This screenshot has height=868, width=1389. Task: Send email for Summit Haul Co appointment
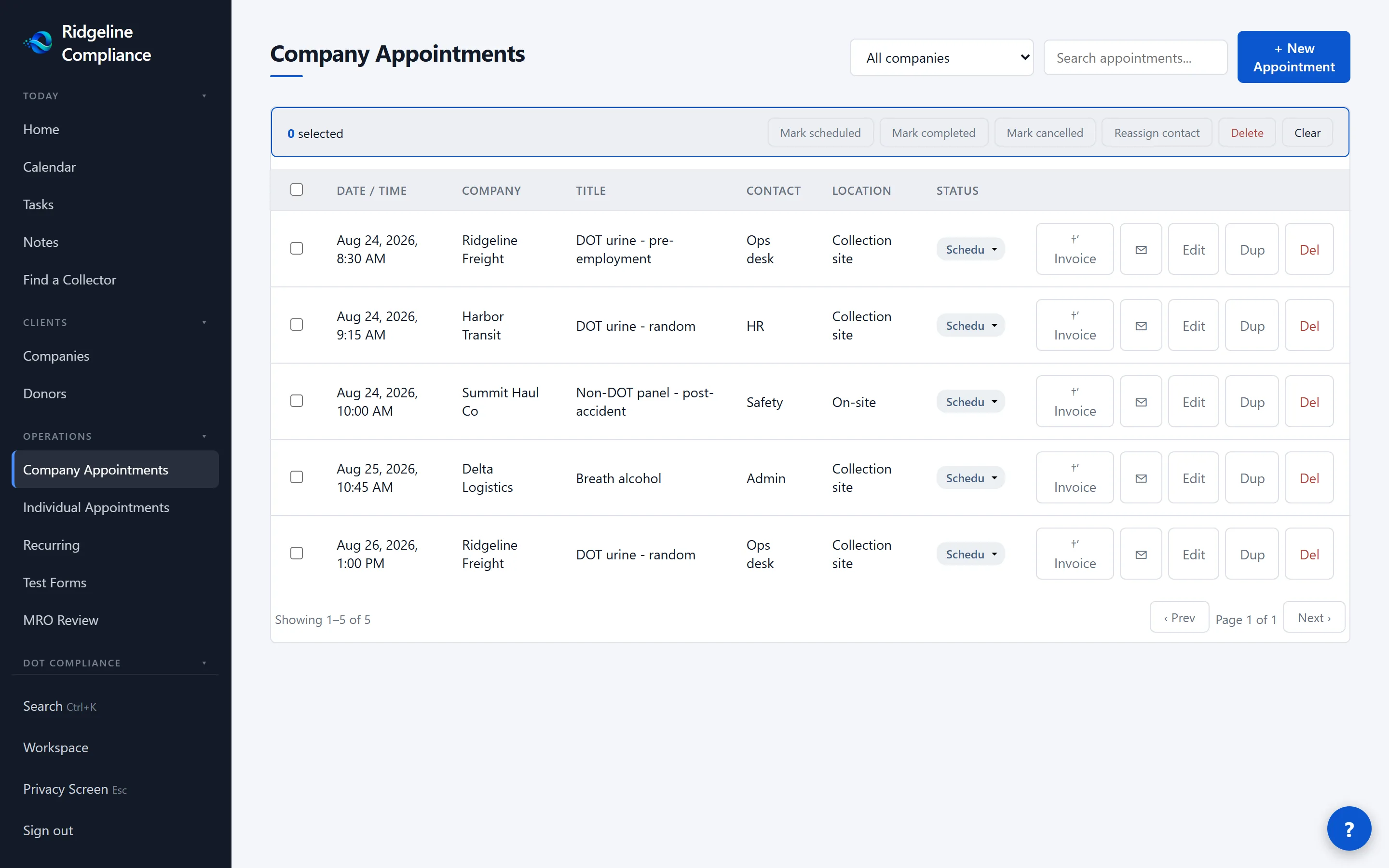click(1141, 402)
